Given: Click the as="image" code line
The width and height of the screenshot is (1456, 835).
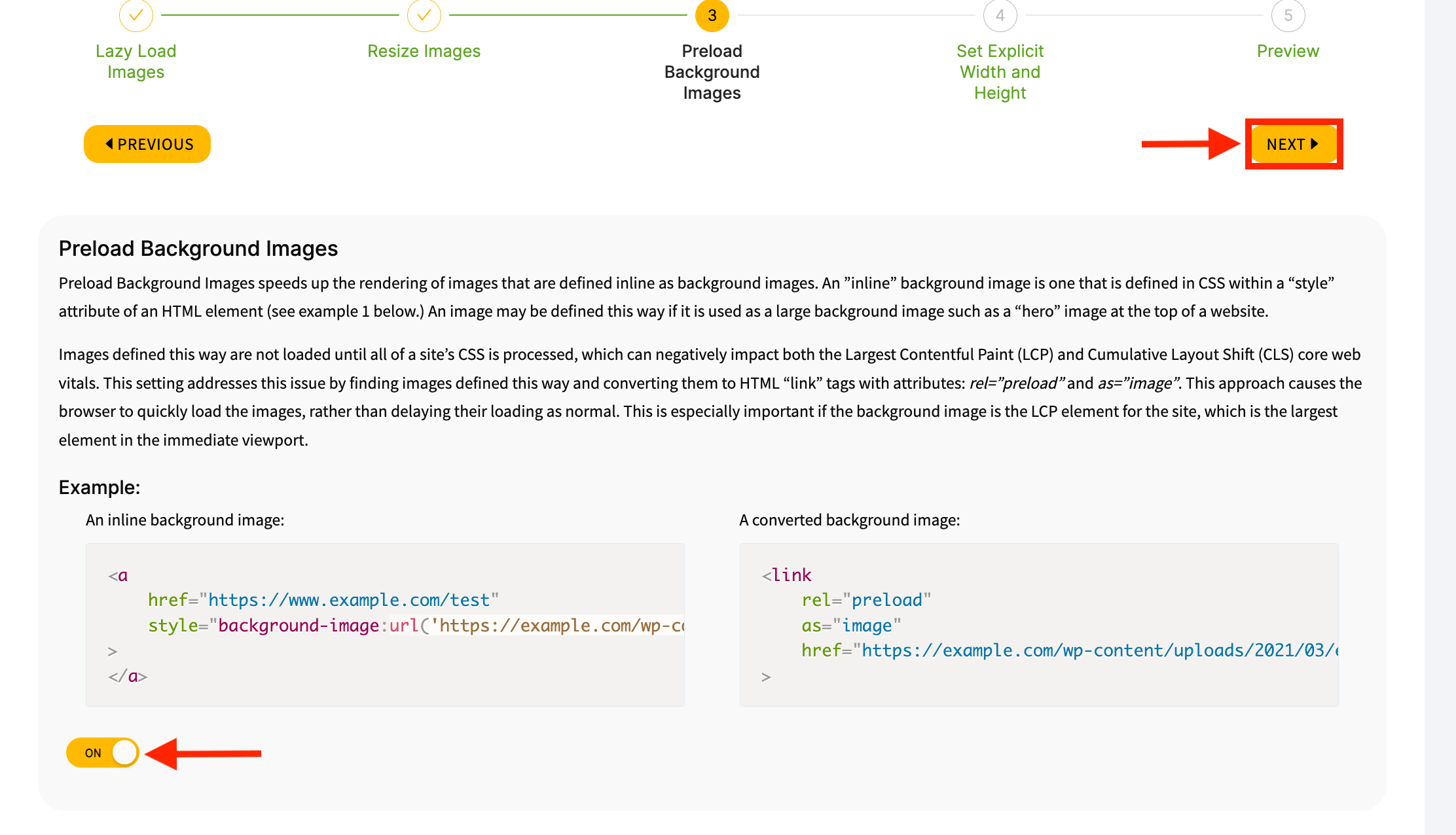Looking at the screenshot, I should (851, 626).
